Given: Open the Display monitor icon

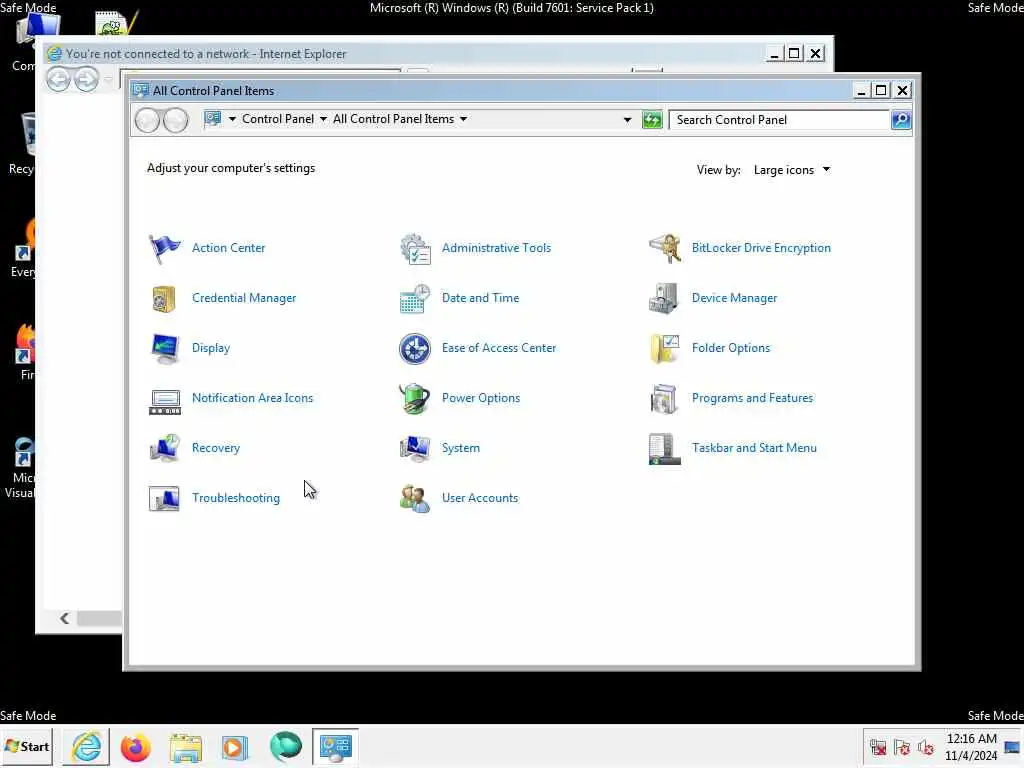Looking at the screenshot, I should (165, 348).
